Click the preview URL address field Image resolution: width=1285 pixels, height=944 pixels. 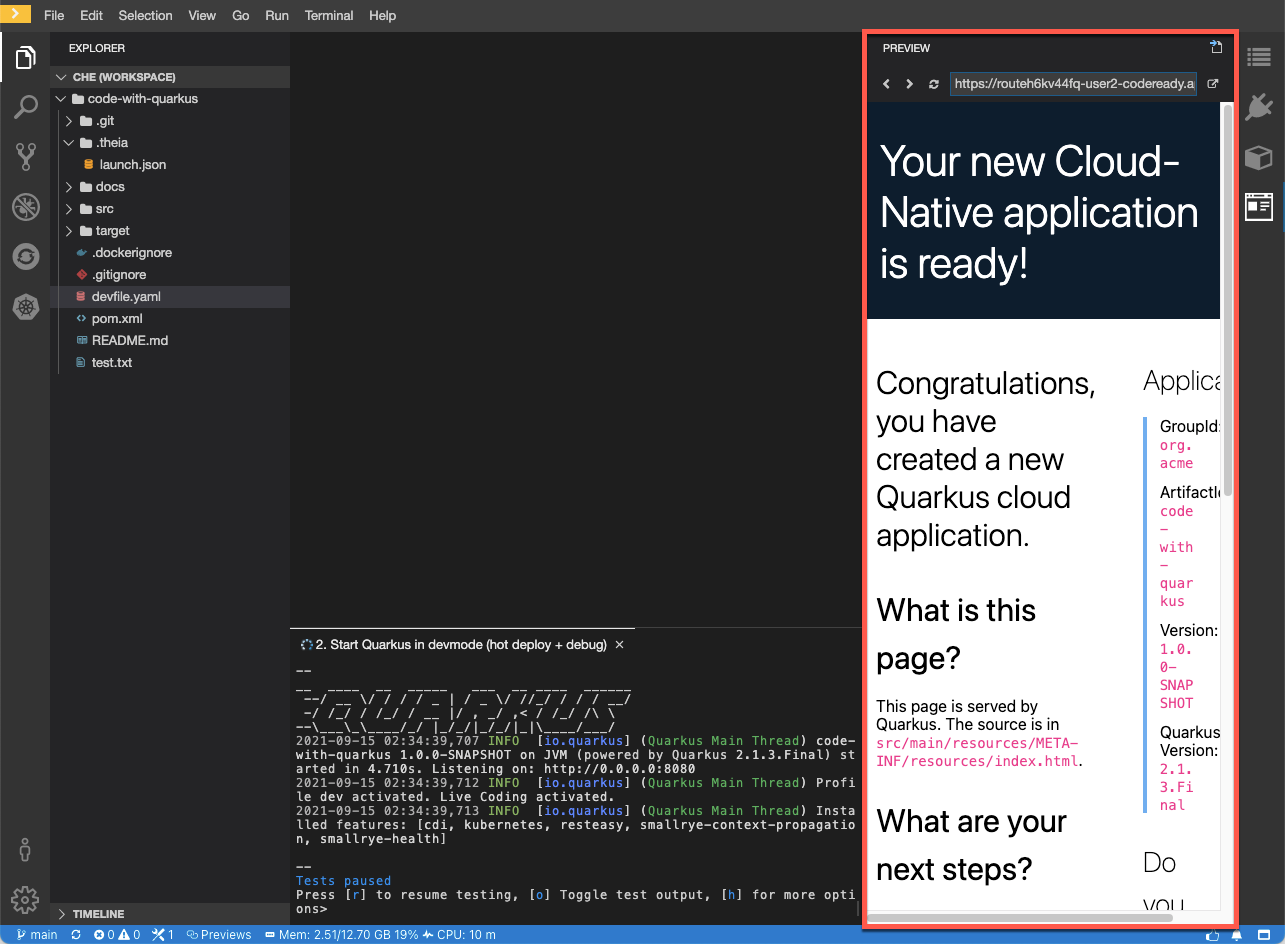coord(1074,84)
